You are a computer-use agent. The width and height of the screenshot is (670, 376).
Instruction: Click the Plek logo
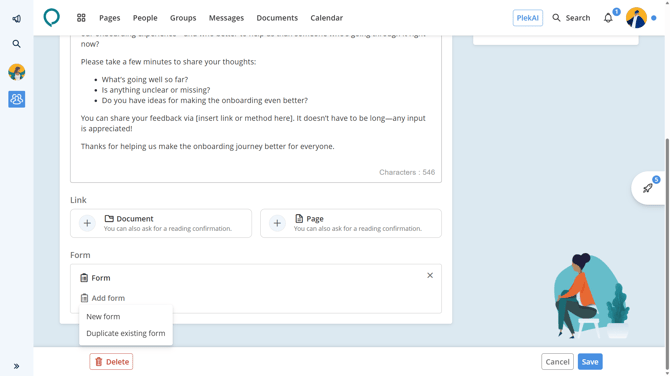(52, 18)
